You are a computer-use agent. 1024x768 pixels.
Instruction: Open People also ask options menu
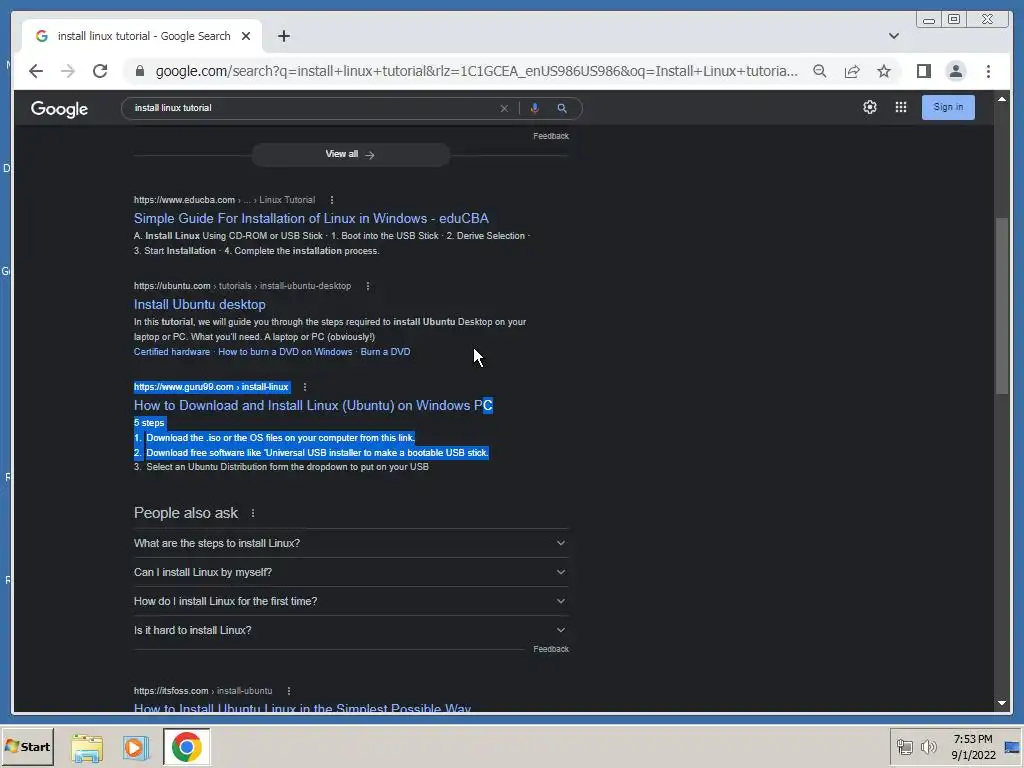coord(253,513)
